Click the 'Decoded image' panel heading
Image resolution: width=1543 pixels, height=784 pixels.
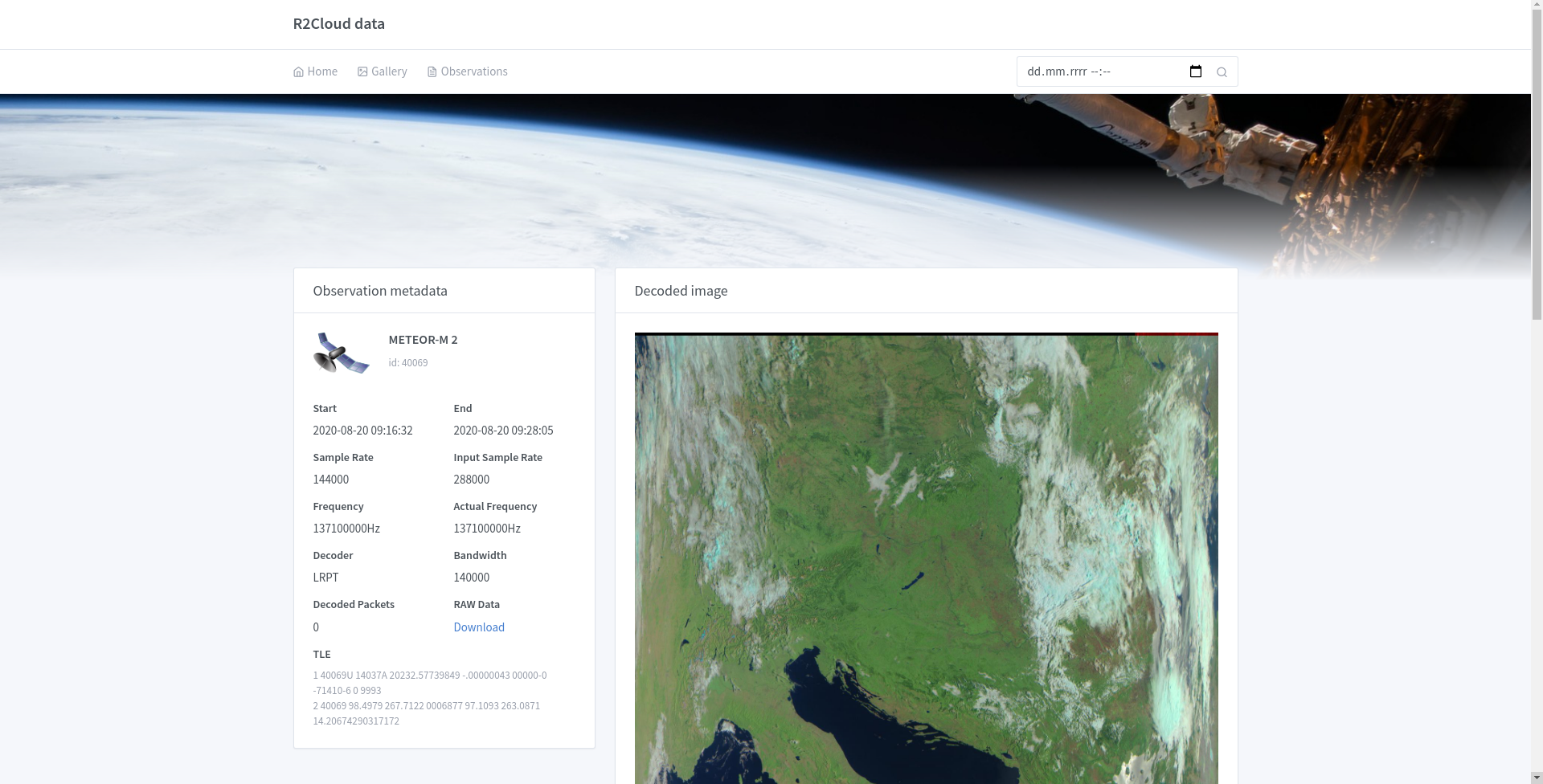click(681, 291)
